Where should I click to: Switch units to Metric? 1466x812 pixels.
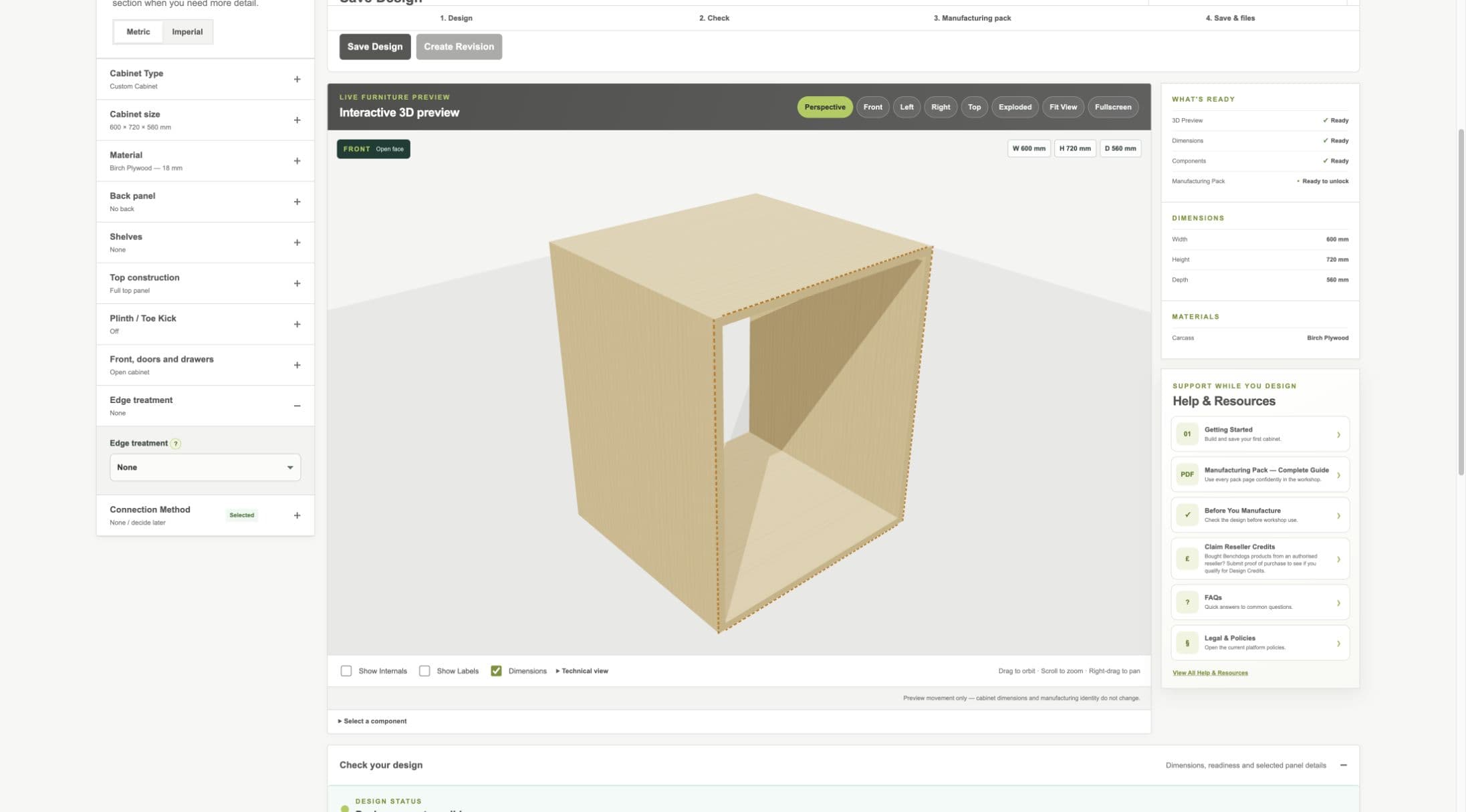138,32
